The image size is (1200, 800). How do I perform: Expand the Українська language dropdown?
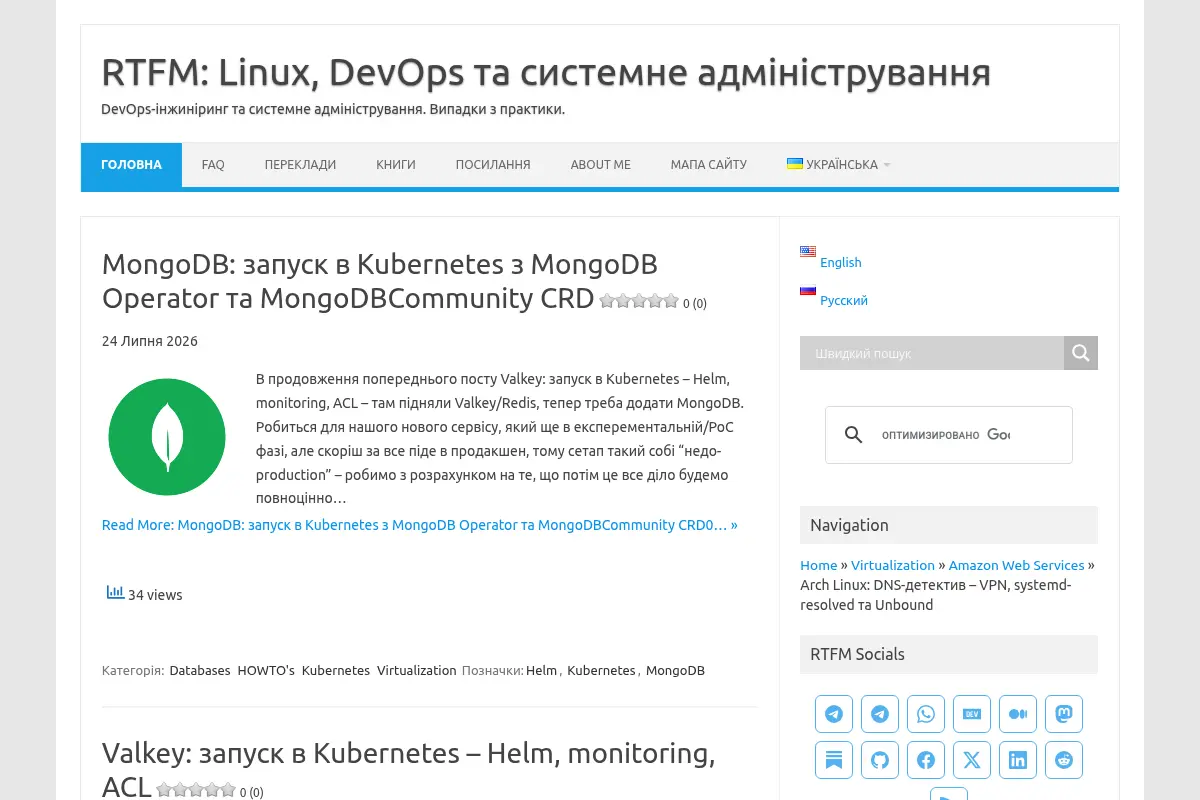[838, 165]
